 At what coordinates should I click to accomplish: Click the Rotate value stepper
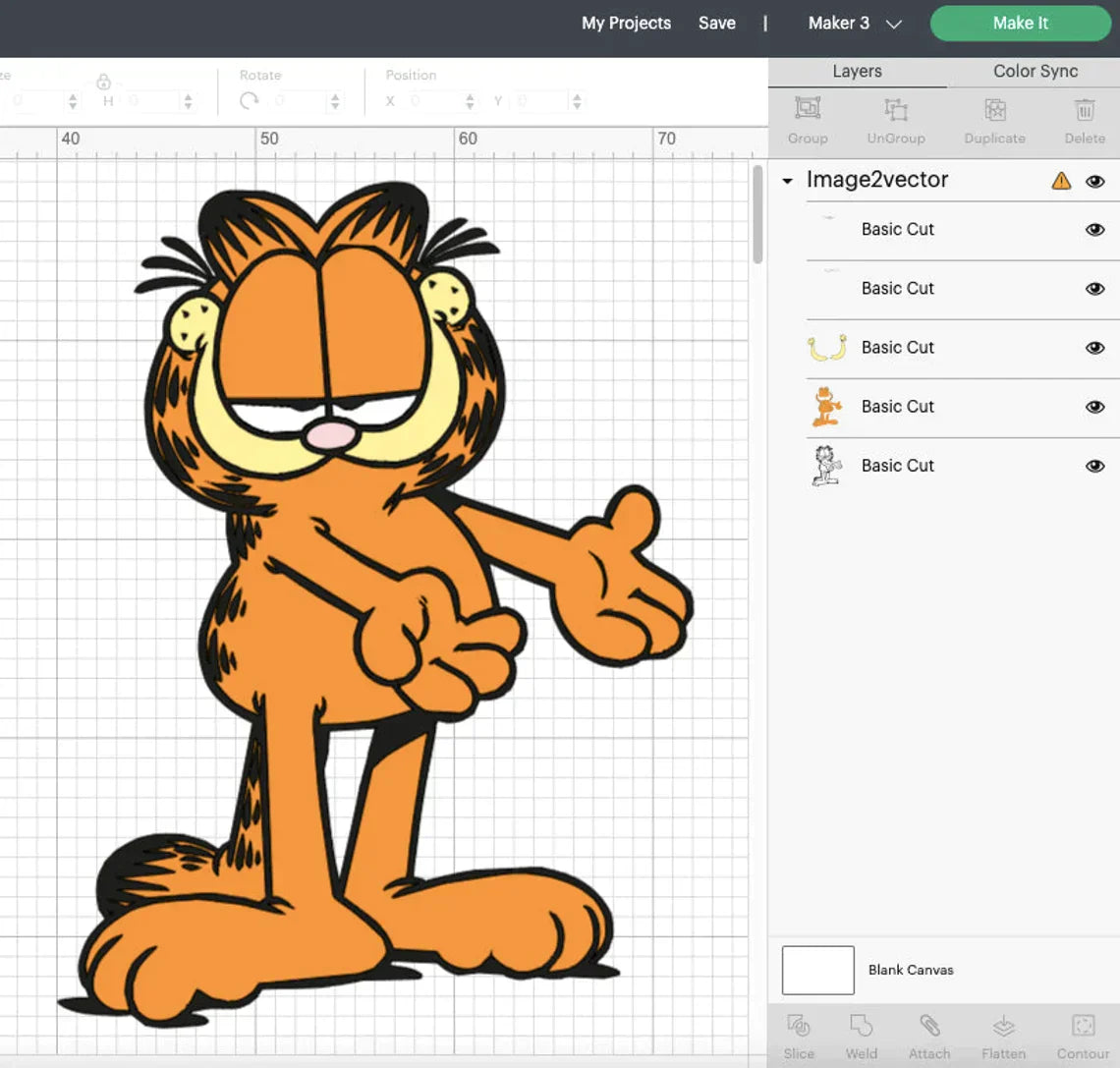(x=335, y=101)
